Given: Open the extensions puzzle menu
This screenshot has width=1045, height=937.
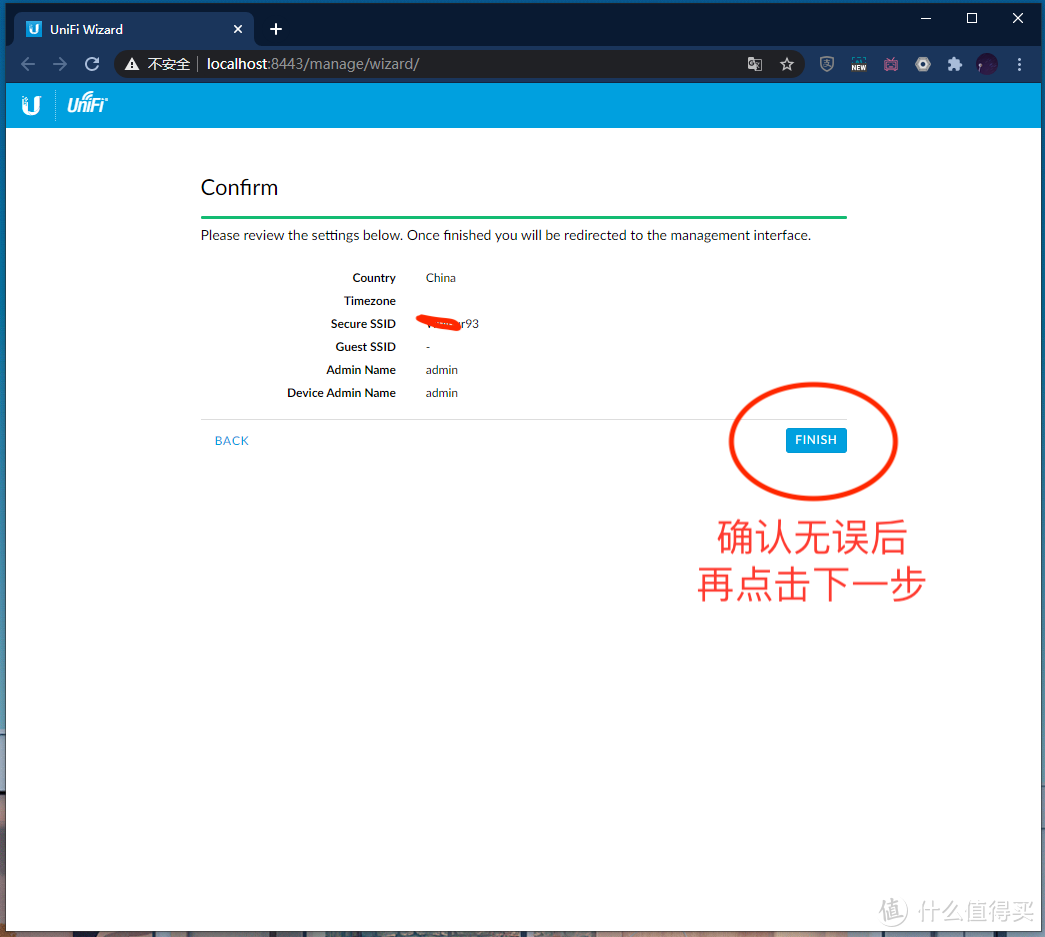Looking at the screenshot, I should (x=955, y=64).
